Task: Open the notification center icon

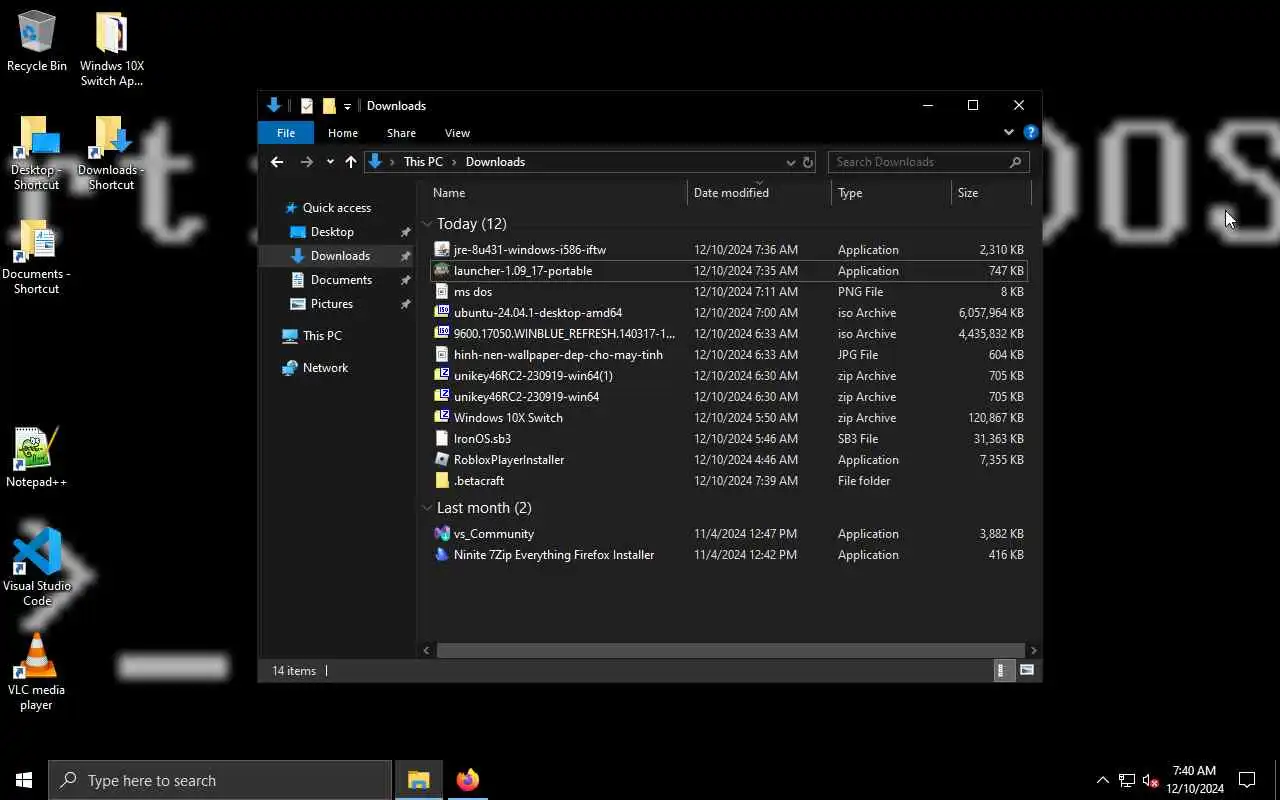Action: [1247, 780]
